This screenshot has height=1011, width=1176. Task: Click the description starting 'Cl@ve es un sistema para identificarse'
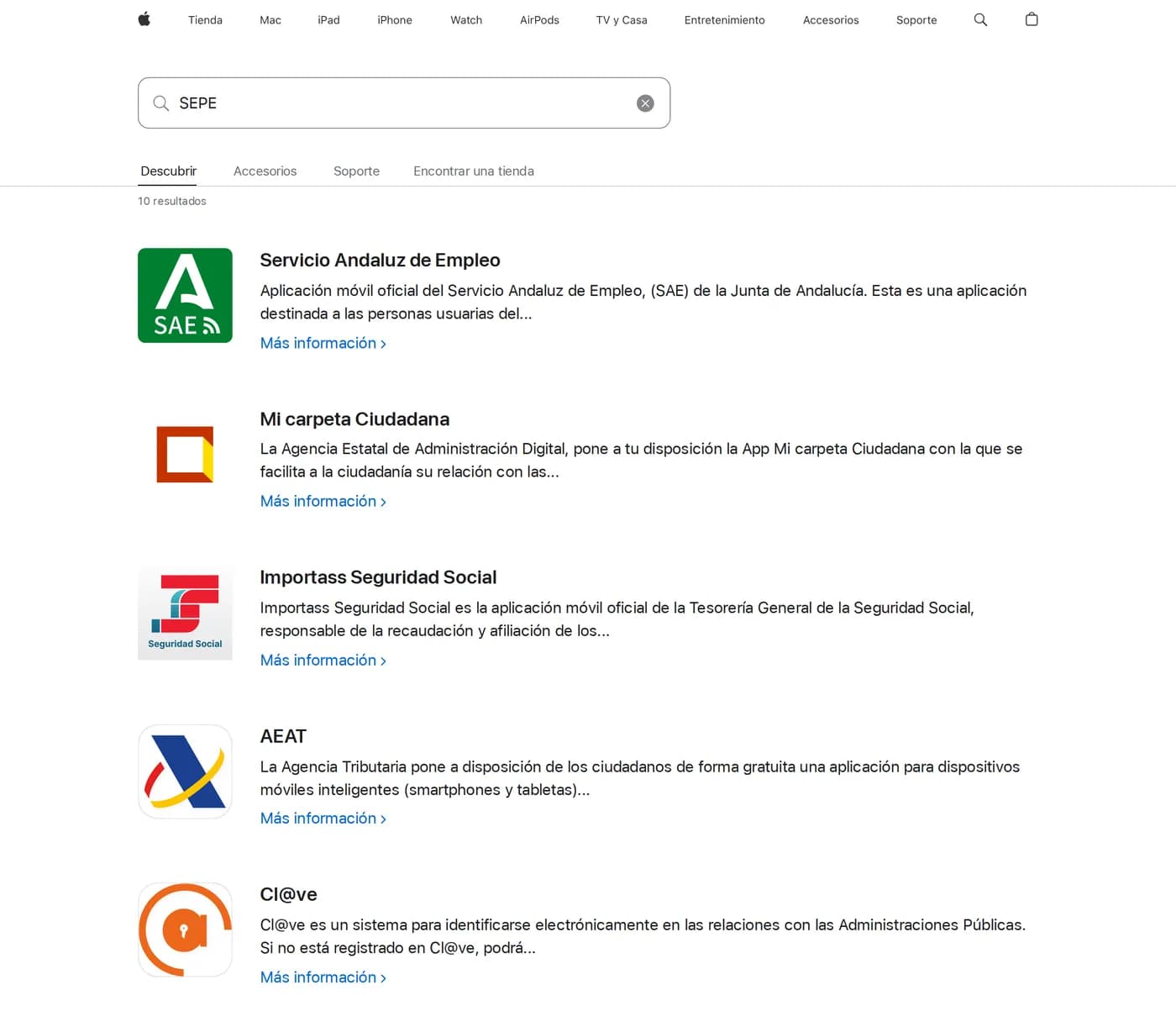click(x=643, y=936)
